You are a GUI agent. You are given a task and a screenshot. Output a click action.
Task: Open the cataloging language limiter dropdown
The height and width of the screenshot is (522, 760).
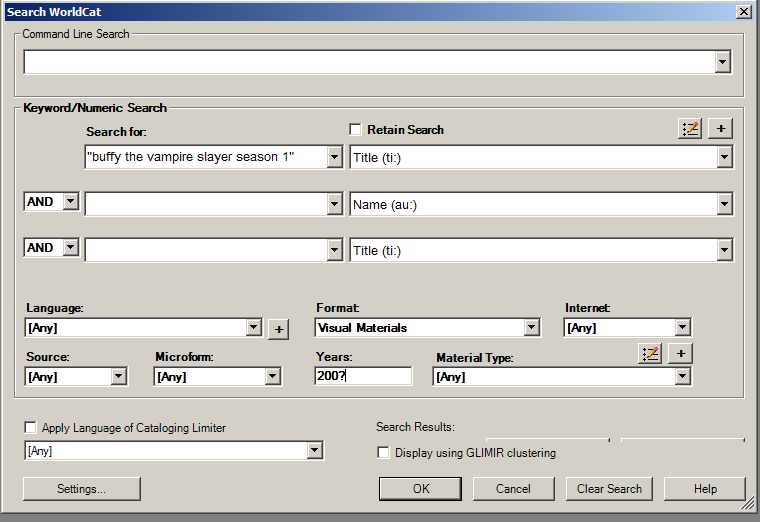pos(315,451)
